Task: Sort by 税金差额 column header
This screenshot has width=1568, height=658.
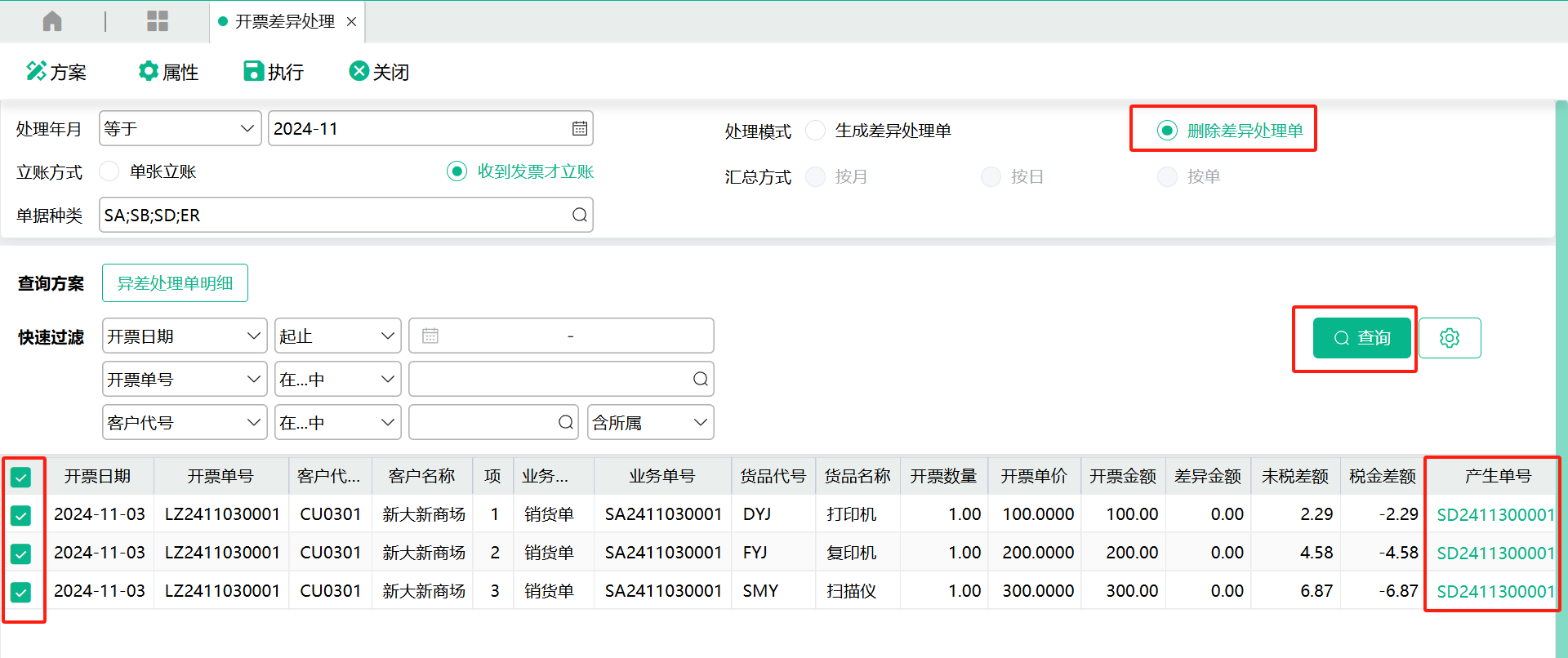Action: pos(1383,476)
